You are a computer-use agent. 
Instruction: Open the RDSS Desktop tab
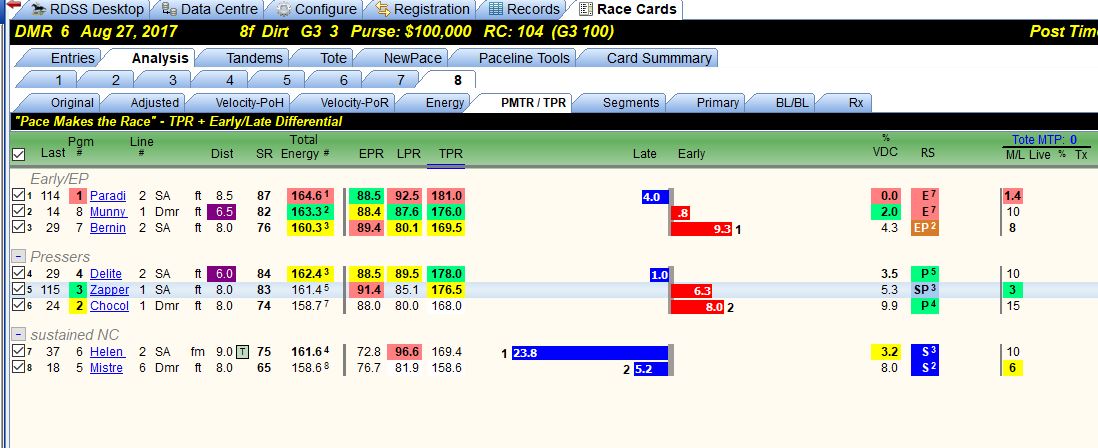[88, 9]
